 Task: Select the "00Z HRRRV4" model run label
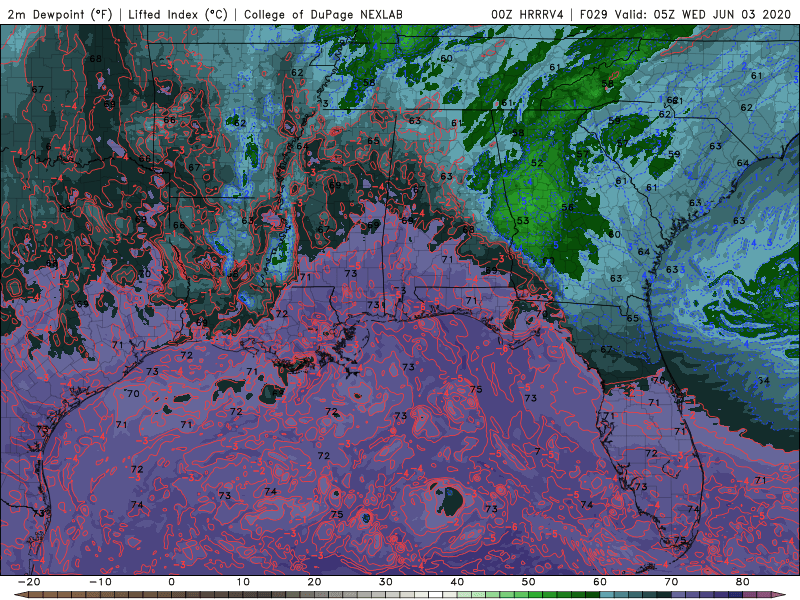(527, 14)
